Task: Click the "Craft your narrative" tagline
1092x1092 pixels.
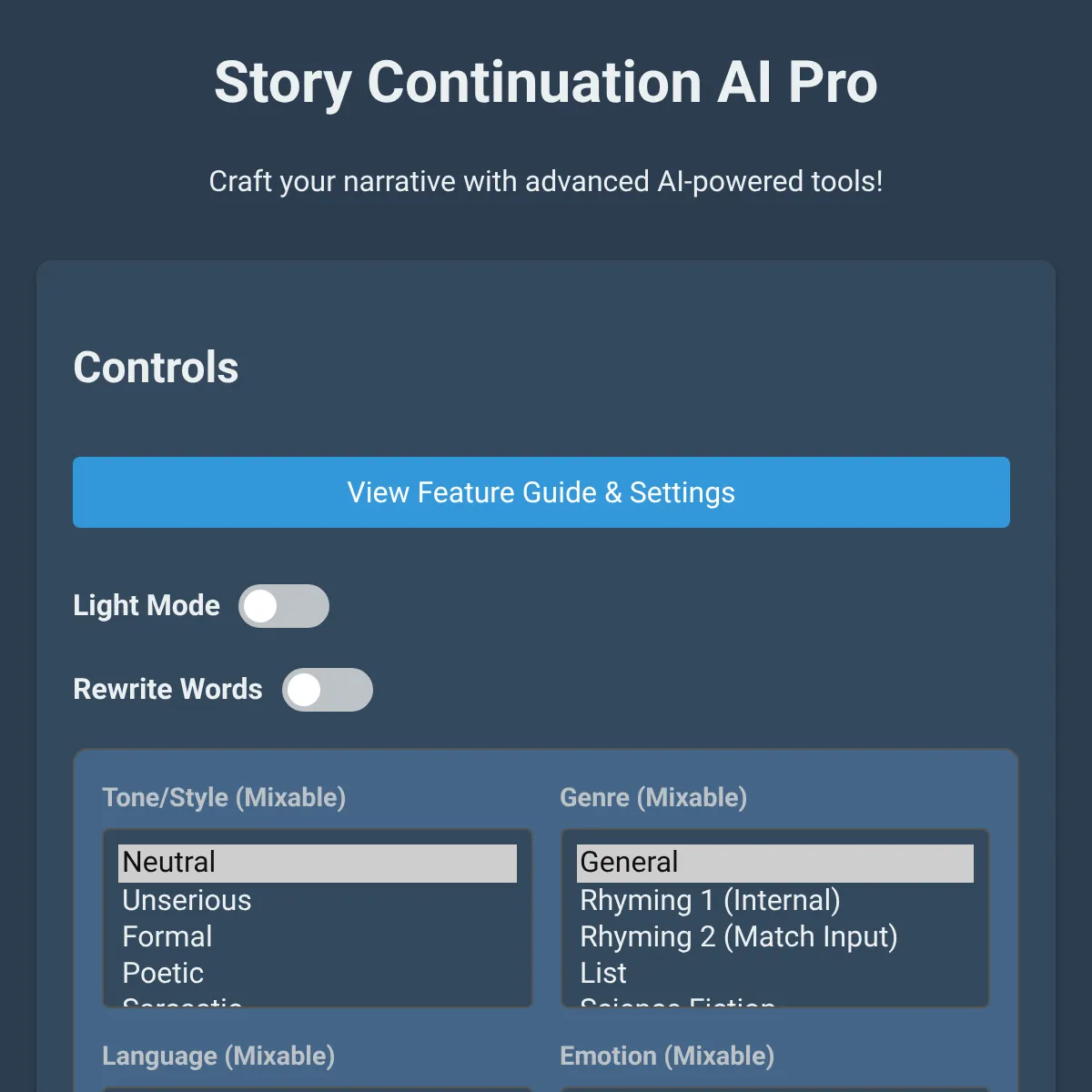Action: click(x=546, y=181)
